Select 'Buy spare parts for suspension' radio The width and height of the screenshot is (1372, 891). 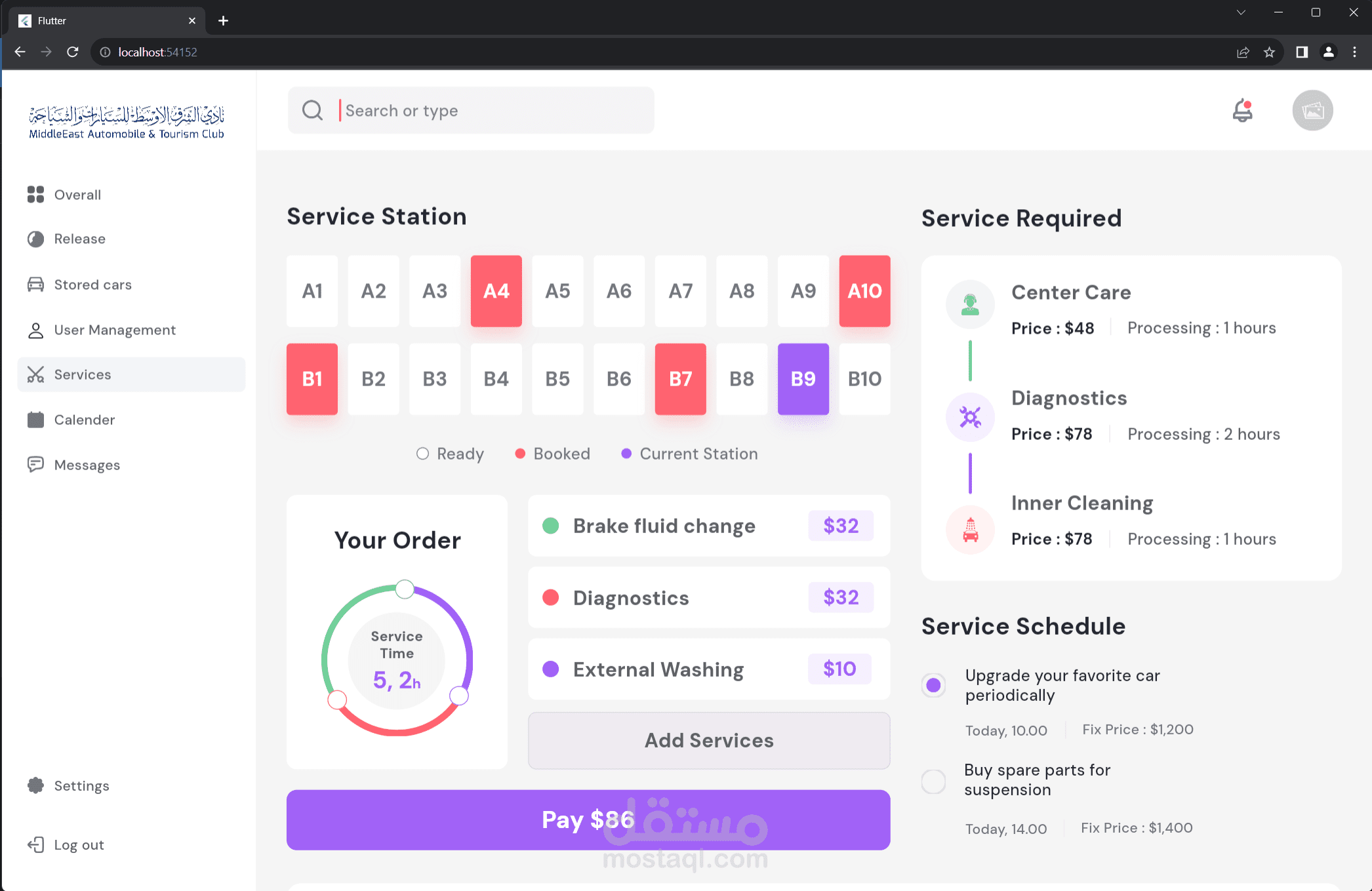pyautogui.click(x=933, y=782)
